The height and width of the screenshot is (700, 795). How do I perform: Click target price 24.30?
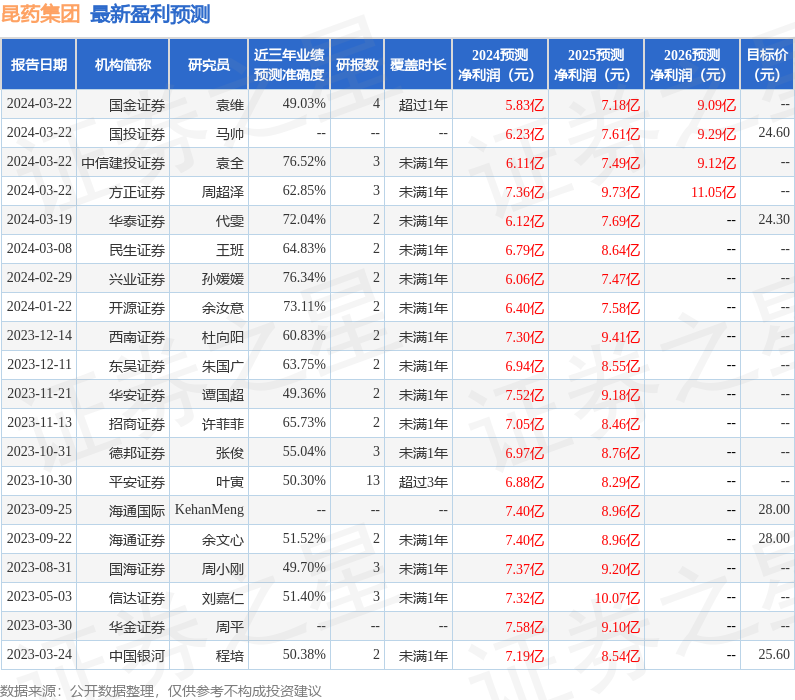(x=774, y=219)
